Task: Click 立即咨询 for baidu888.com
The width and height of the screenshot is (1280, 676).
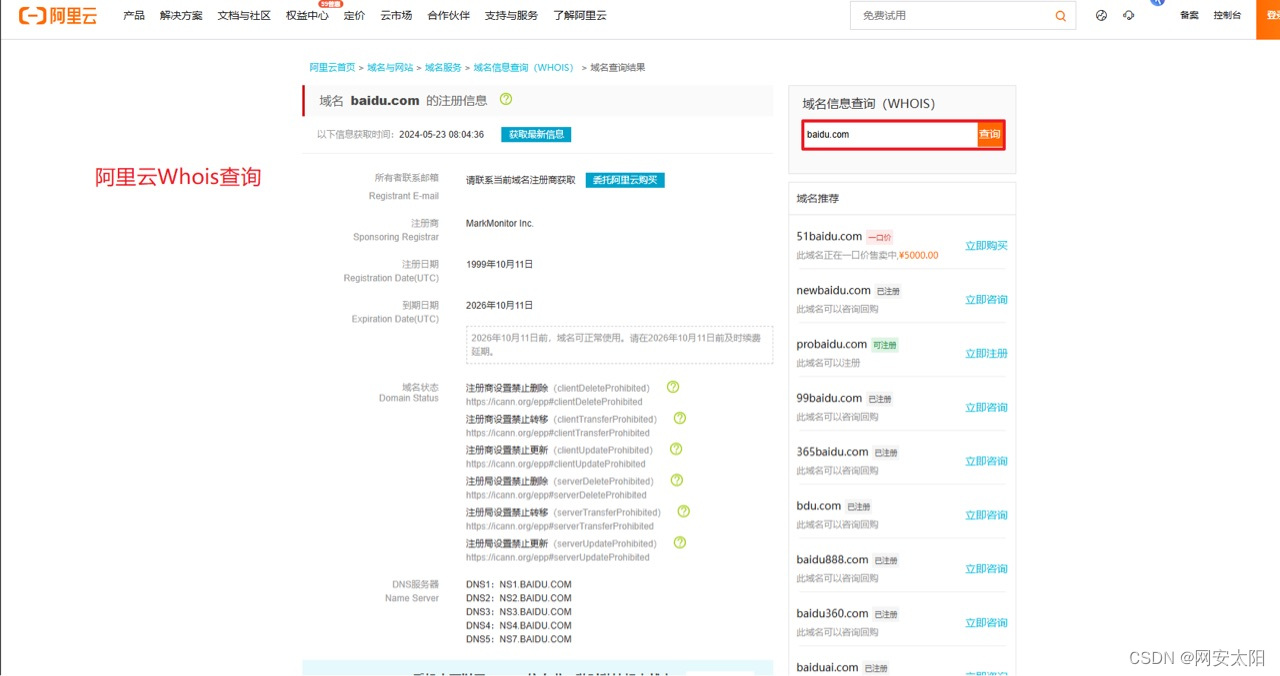Action: (986, 569)
